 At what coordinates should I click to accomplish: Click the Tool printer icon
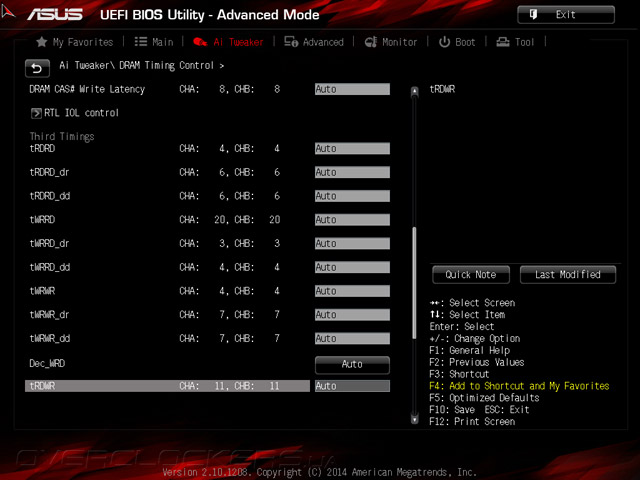point(503,42)
